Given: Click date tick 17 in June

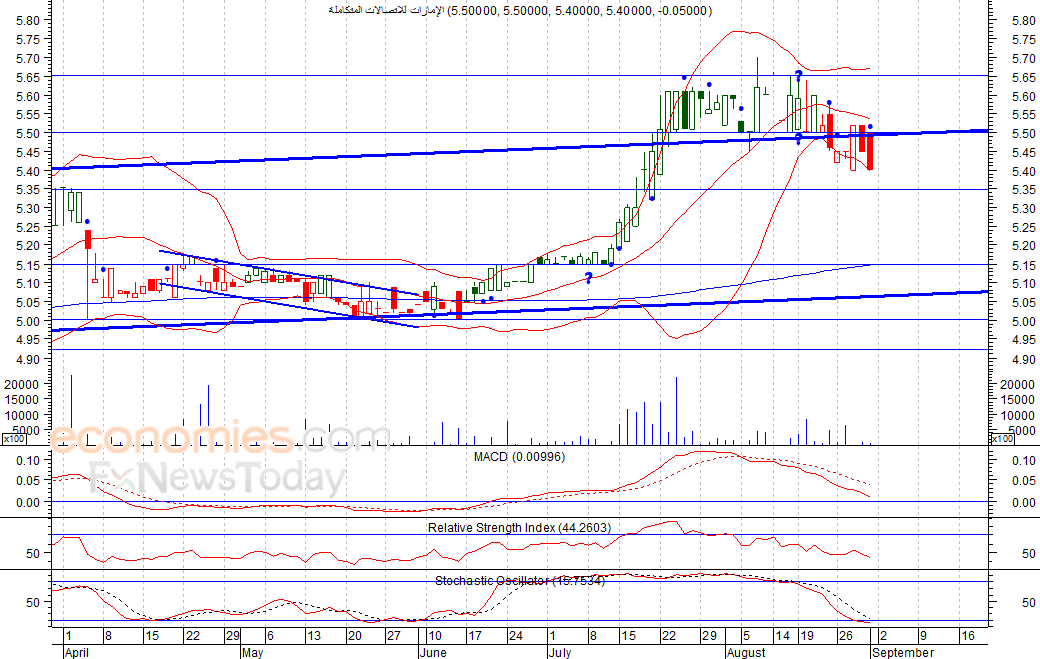Looking at the screenshot, I should [x=475, y=636].
